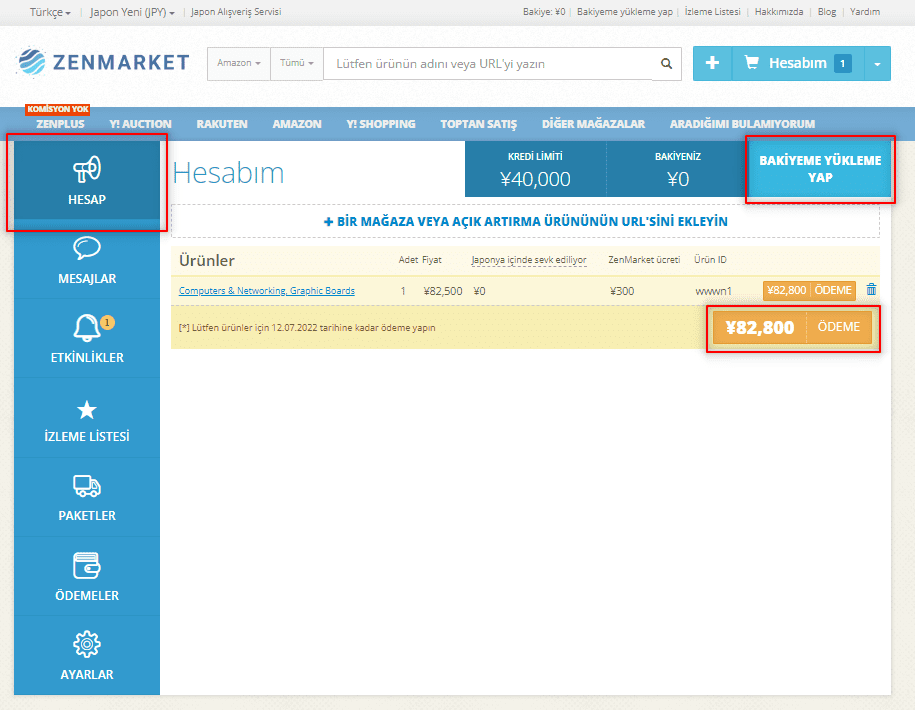Click add store or auction URL link
This screenshot has height=710, width=915.
(x=525, y=221)
